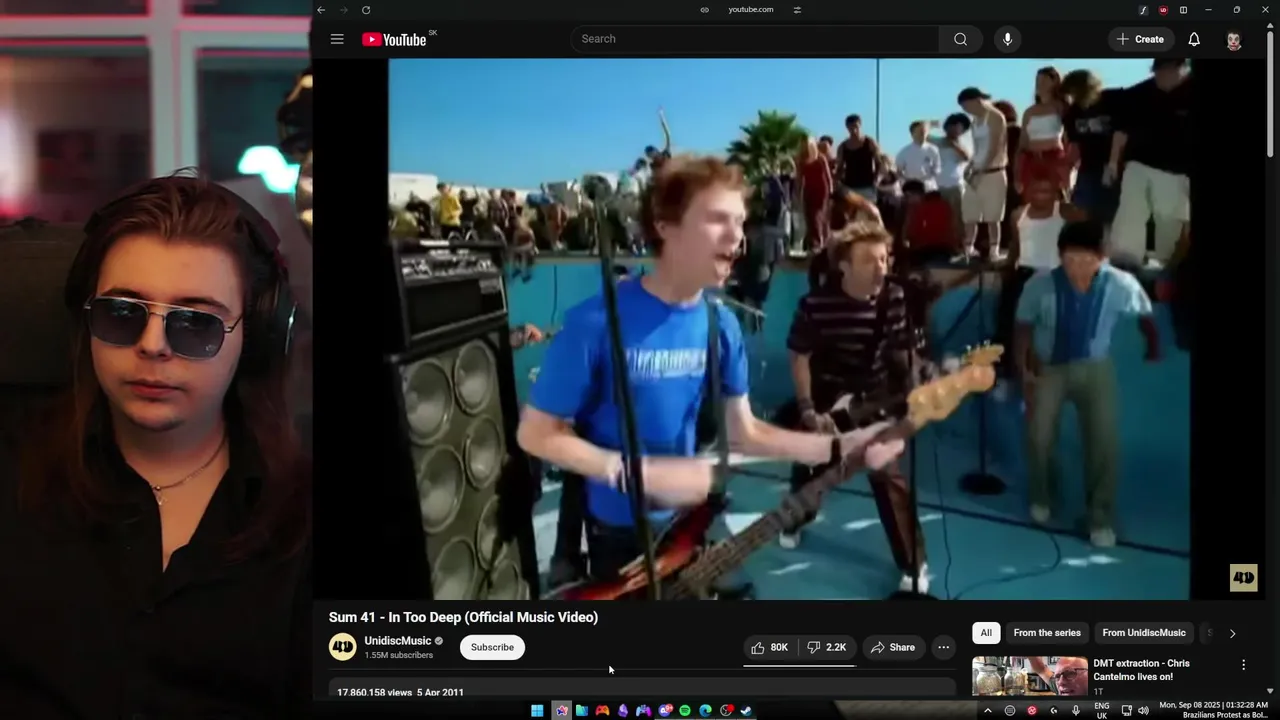Open the red browser extension icon
The width and height of the screenshot is (1280, 720).
(x=1163, y=10)
